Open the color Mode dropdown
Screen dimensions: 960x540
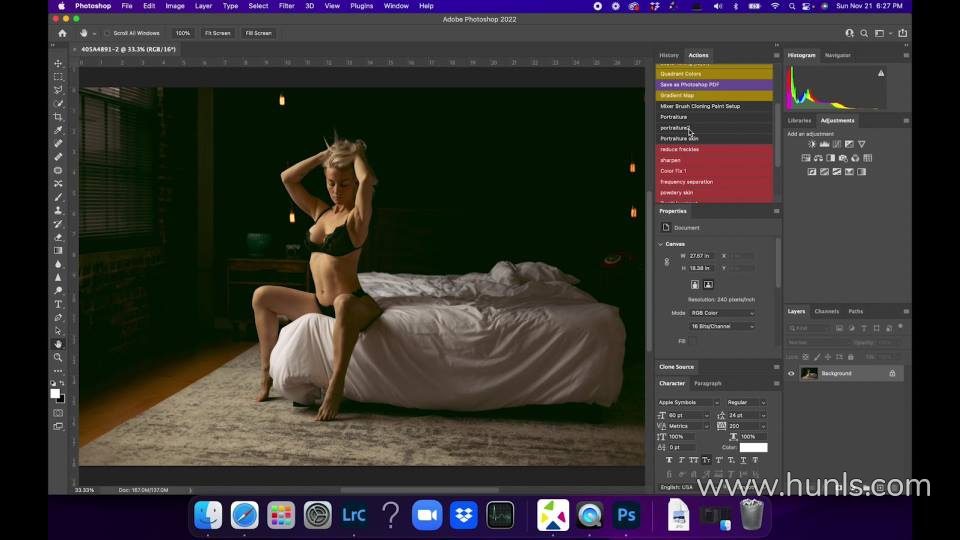[x=721, y=313]
